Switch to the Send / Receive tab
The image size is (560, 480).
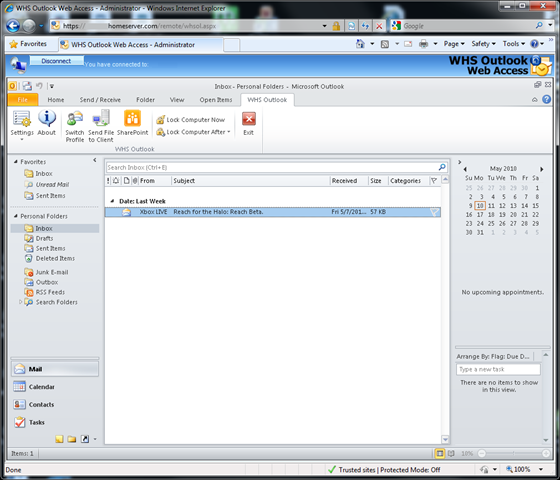tap(100, 100)
